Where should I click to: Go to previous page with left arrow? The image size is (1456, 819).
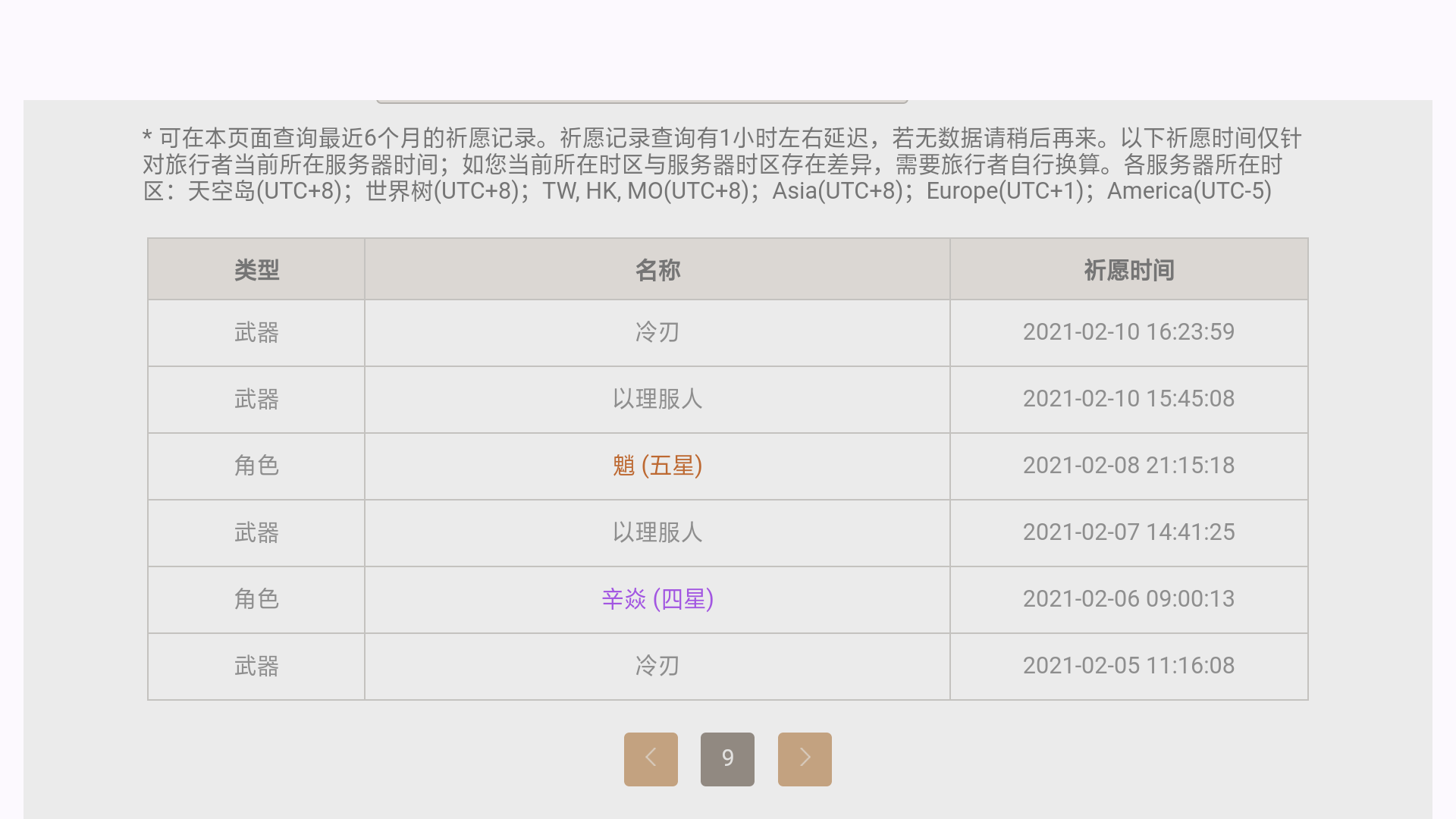[651, 759]
